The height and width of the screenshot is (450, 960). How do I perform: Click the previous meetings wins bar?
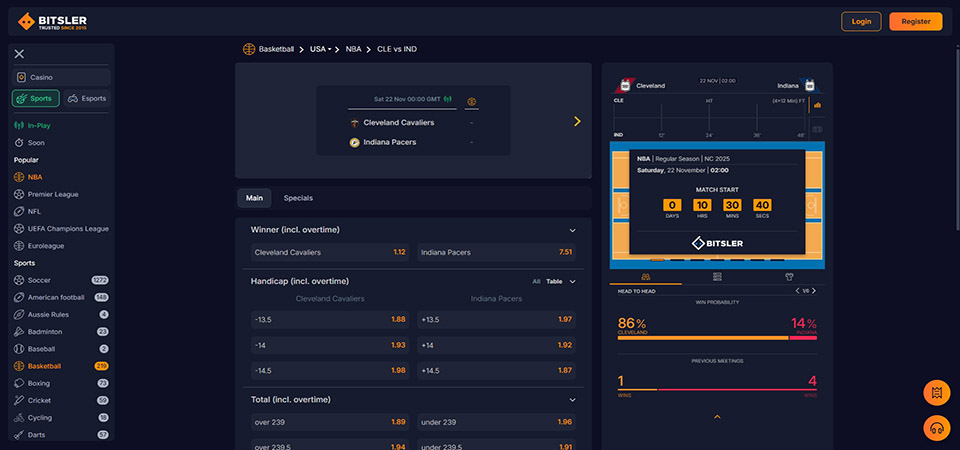tap(717, 389)
